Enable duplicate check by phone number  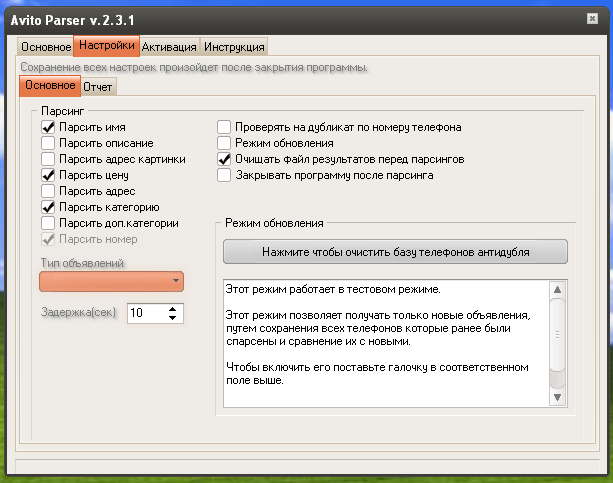225,128
